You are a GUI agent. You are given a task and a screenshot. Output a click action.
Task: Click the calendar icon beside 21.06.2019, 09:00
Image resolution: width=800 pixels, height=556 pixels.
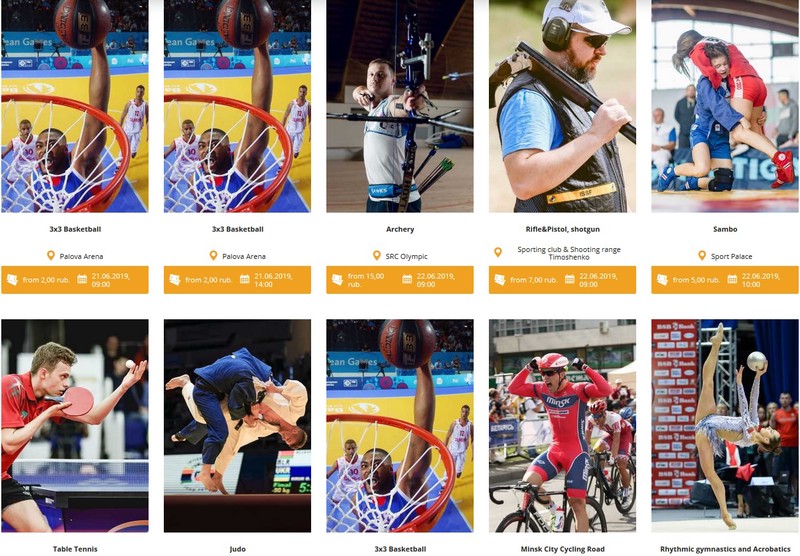(82, 279)
